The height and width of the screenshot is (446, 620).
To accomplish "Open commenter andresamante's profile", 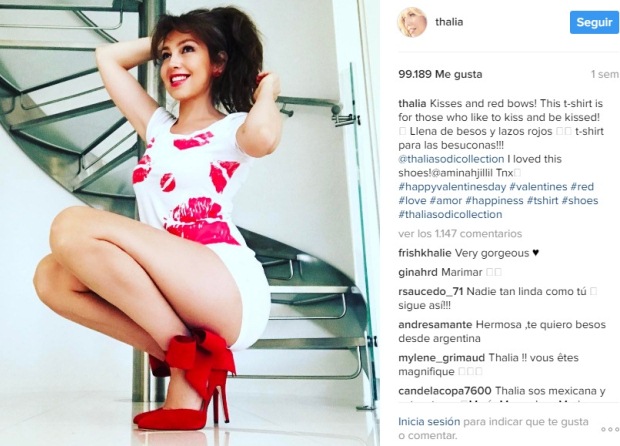I will (x=435, y=325).
